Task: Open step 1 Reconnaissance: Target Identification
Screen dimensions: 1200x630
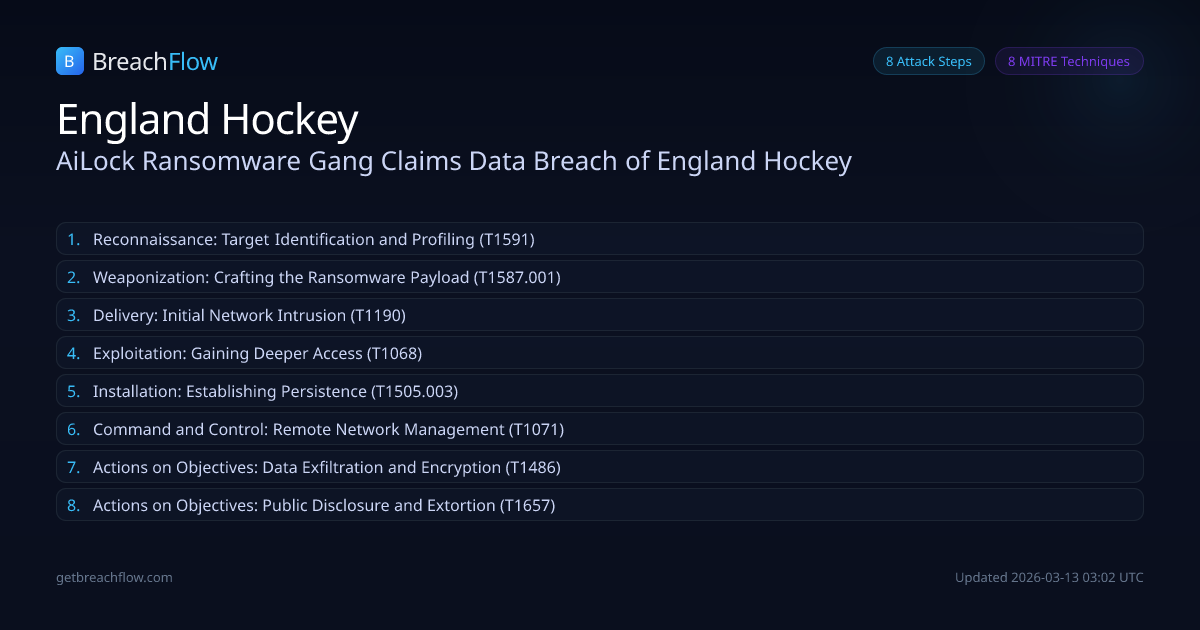Action: pyautogui.click(x=314, y=239)
